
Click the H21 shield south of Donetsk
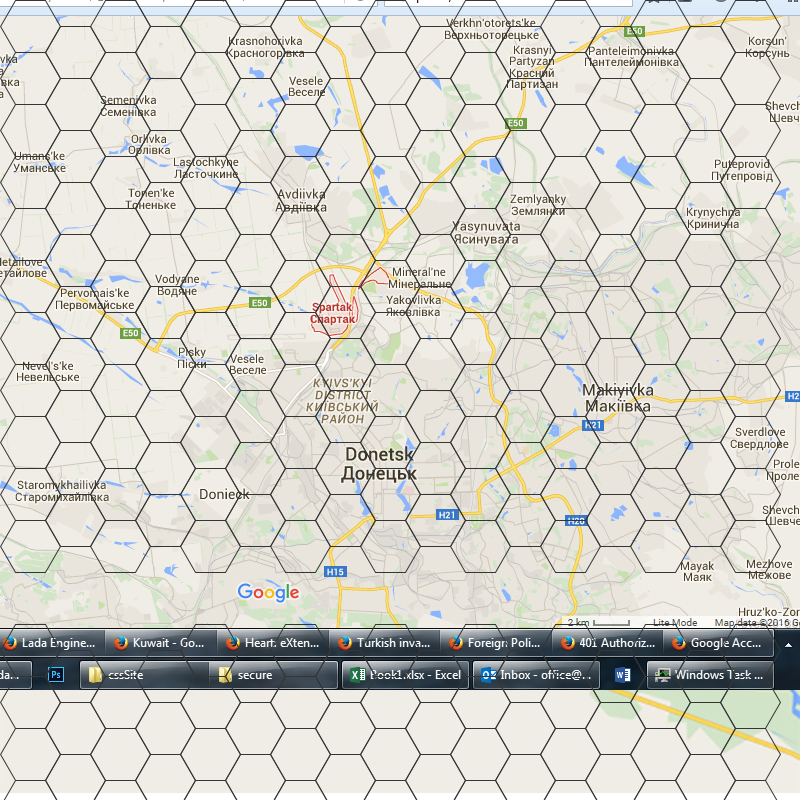[447, 515]
